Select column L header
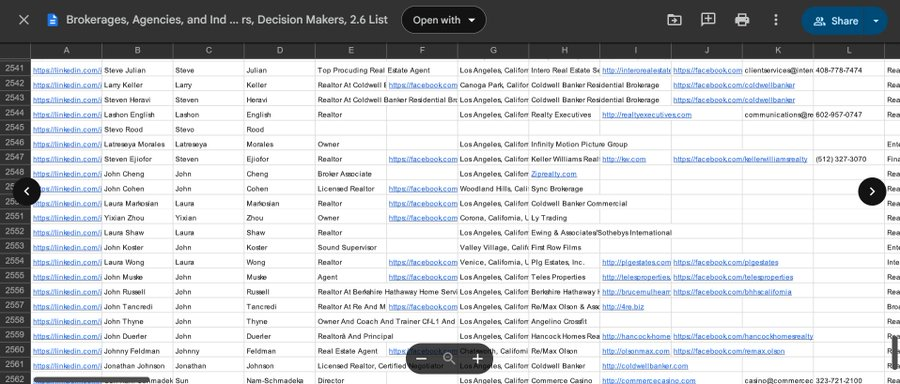The width and height of the screenshot is (900, 384). click(849, 51)
